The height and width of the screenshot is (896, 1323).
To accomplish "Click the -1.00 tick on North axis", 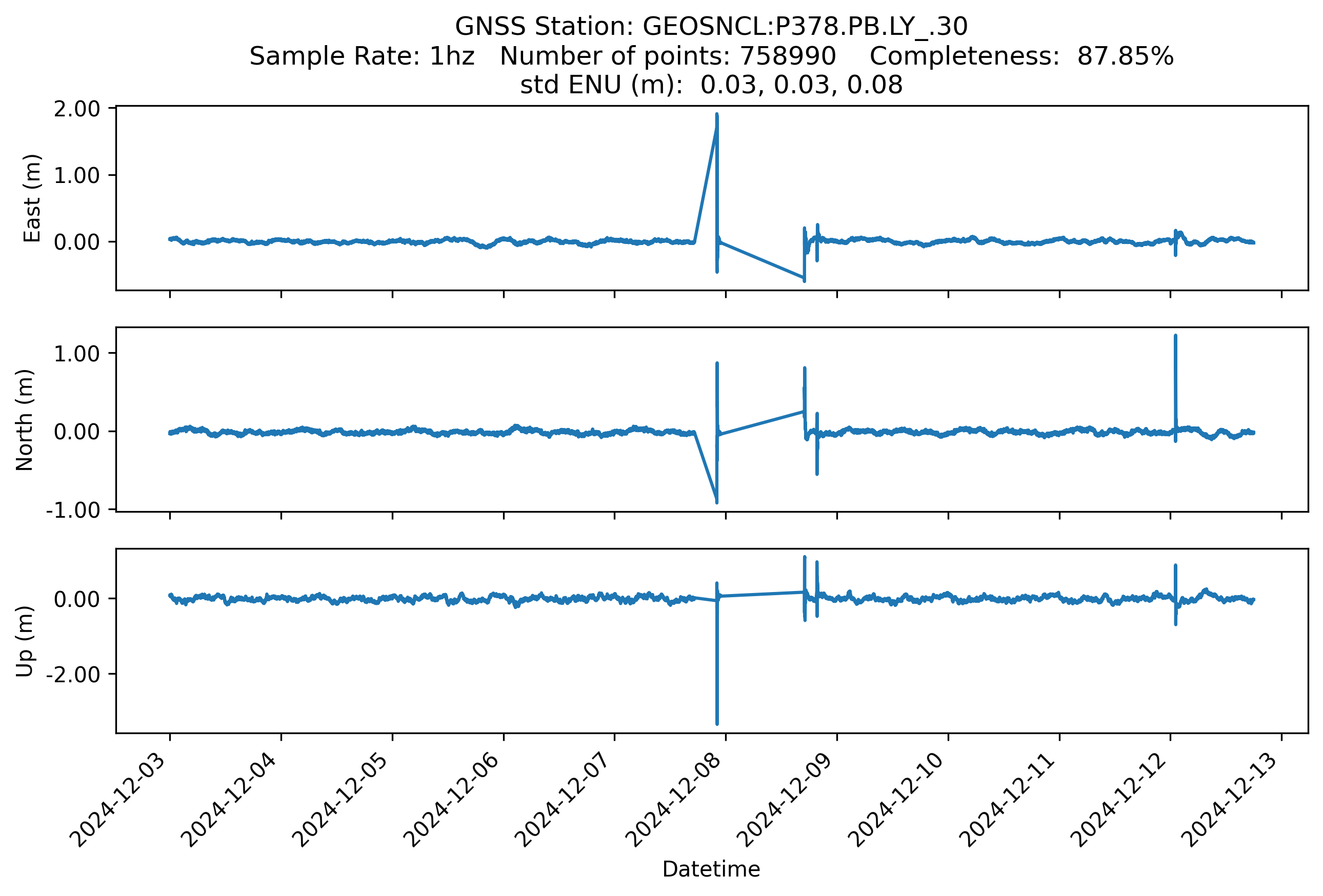I will click(x=73, y=510).
